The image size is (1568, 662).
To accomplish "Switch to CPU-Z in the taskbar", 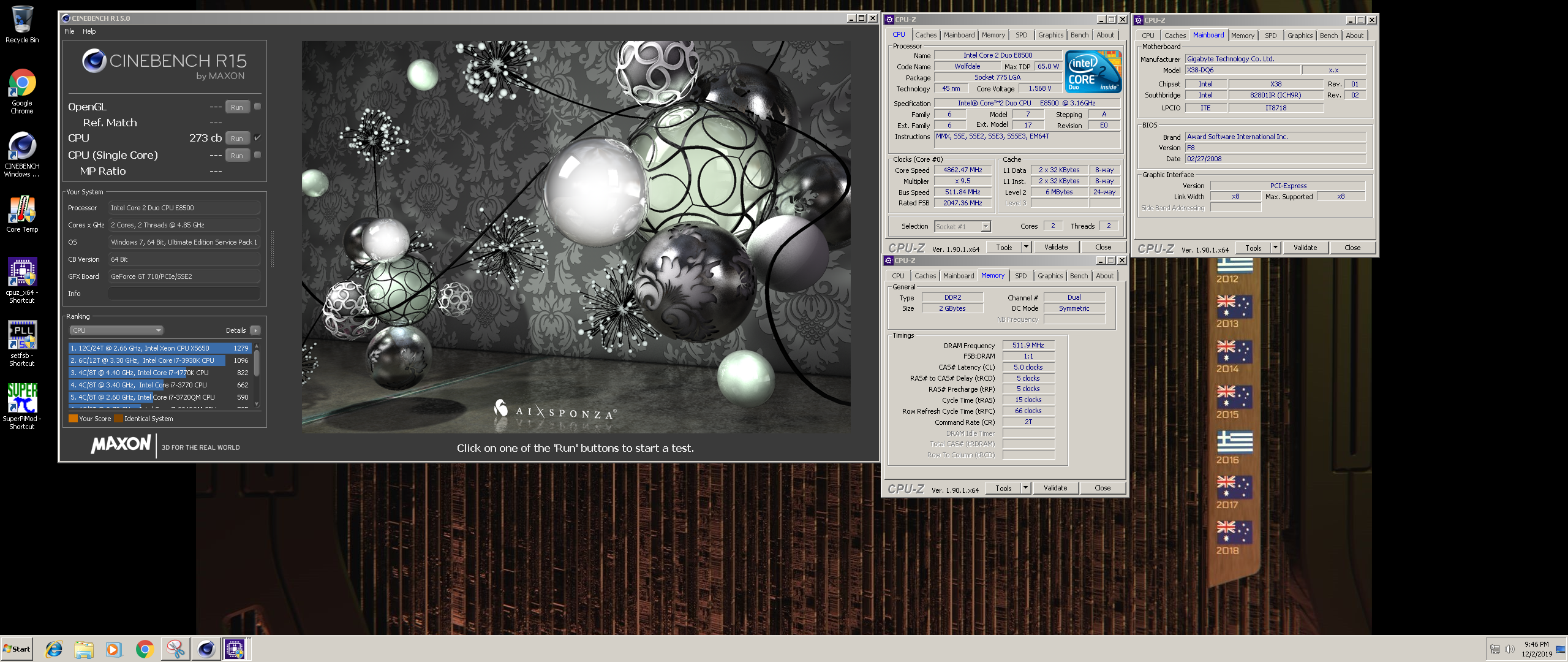I will tap(235, 649).
